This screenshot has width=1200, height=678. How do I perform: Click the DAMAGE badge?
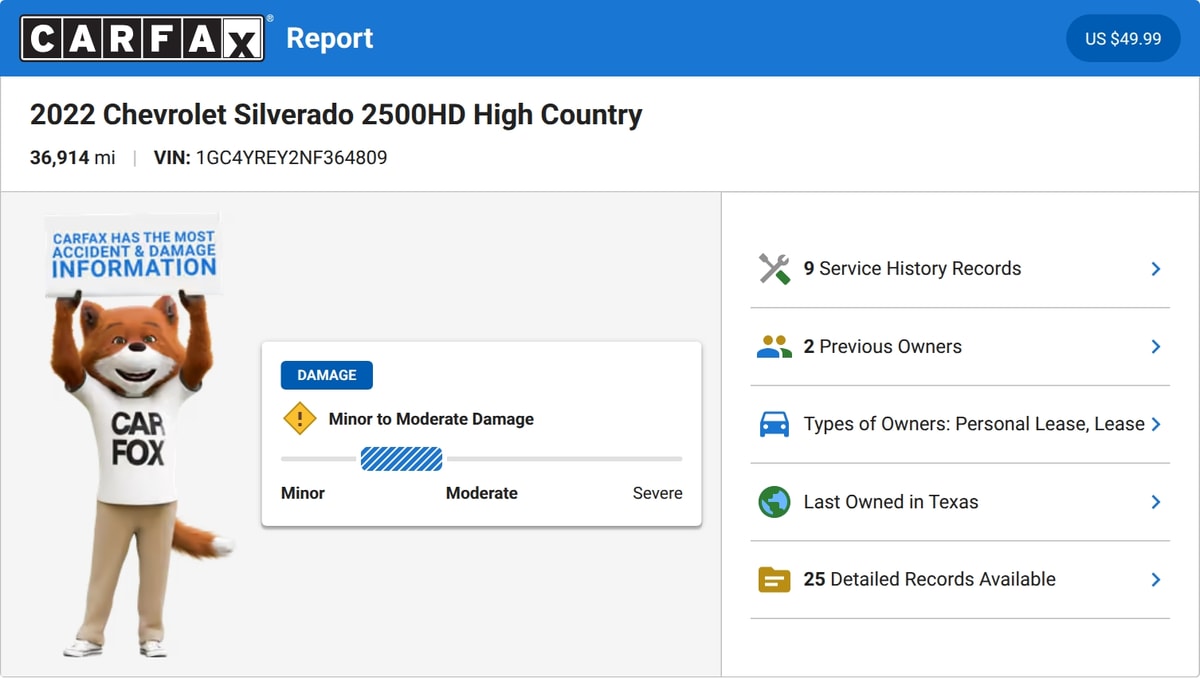pyautogui.click(x=327, y=375)
